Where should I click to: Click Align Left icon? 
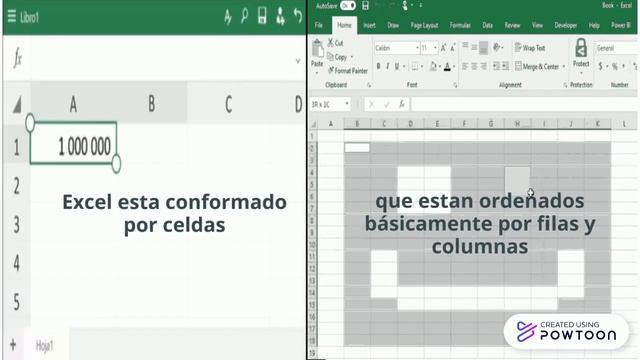(465, 66)
